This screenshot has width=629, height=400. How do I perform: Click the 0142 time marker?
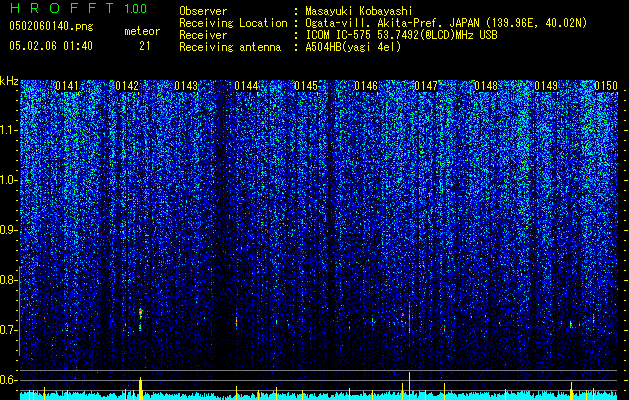tap(127, 86)
